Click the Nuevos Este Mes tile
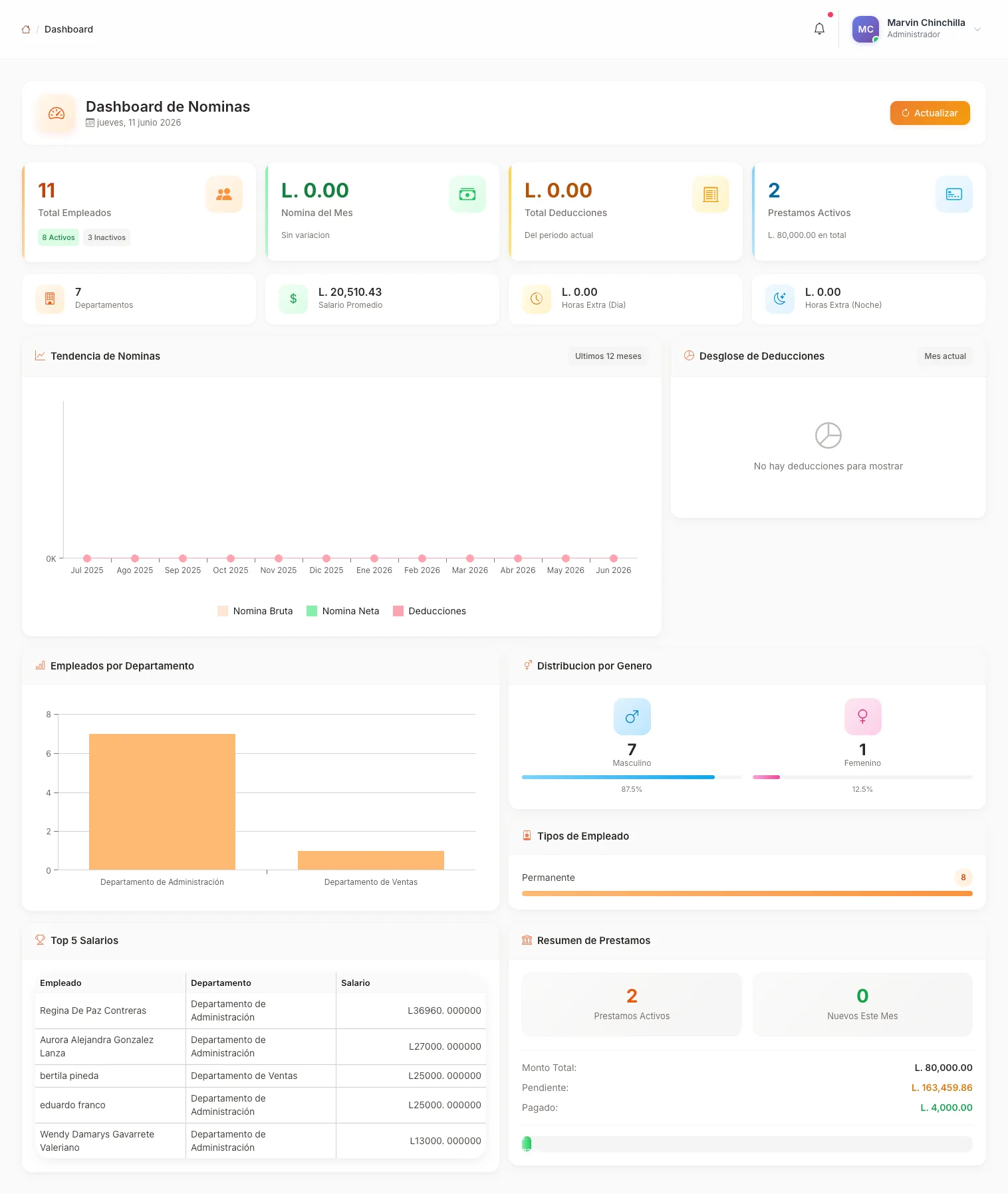Screen dimensions: 1008x1194 click(x=862, y=1005)
